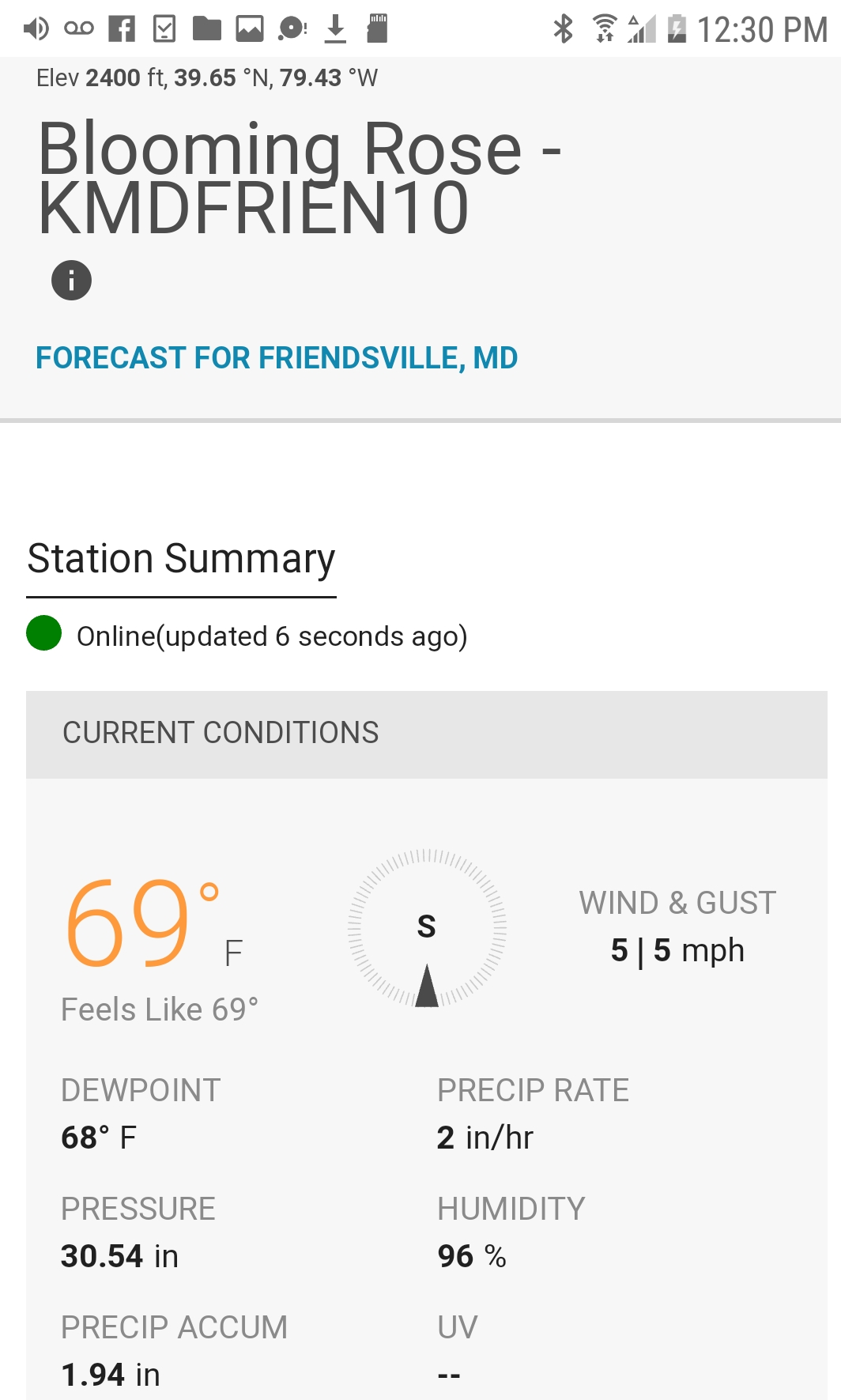Tap the Humidity 96 % value
The width and height of the screenshot is (841, 1400).
472,1256
